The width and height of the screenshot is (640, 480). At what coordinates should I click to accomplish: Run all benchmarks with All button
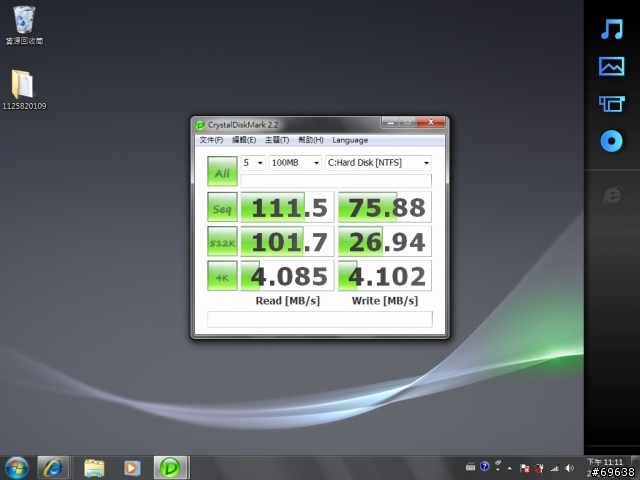(222, 171)
